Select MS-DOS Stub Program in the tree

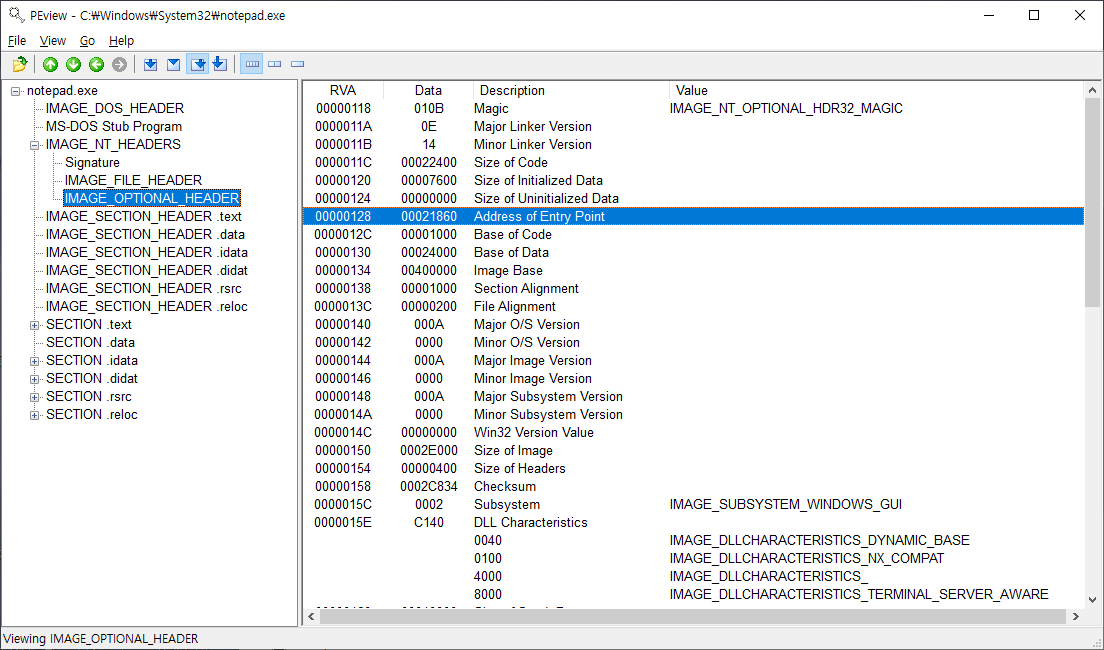(x=114, y=127)
